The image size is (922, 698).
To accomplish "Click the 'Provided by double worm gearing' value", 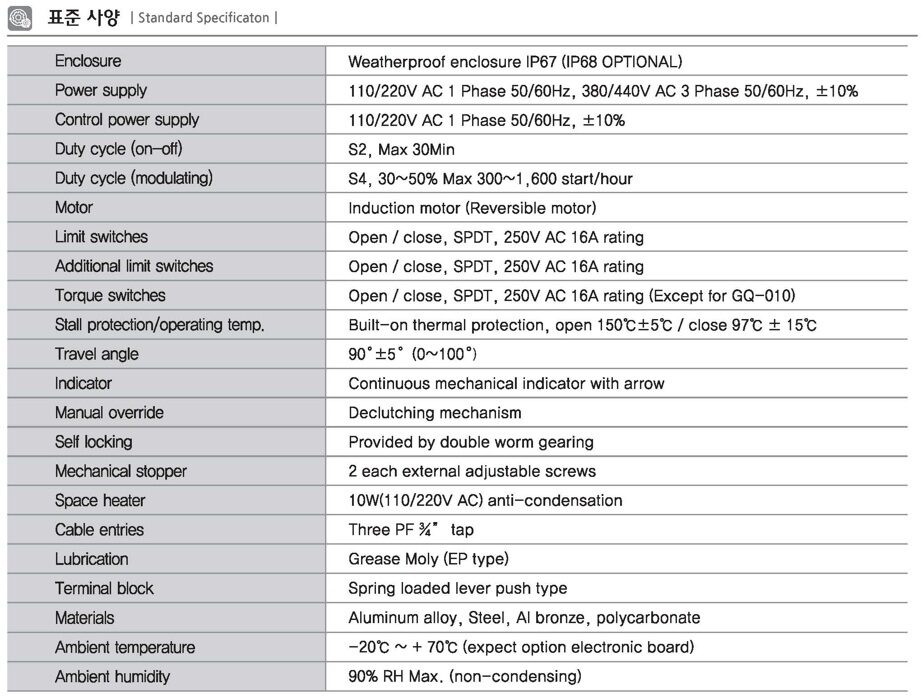I will click(471, 442).
